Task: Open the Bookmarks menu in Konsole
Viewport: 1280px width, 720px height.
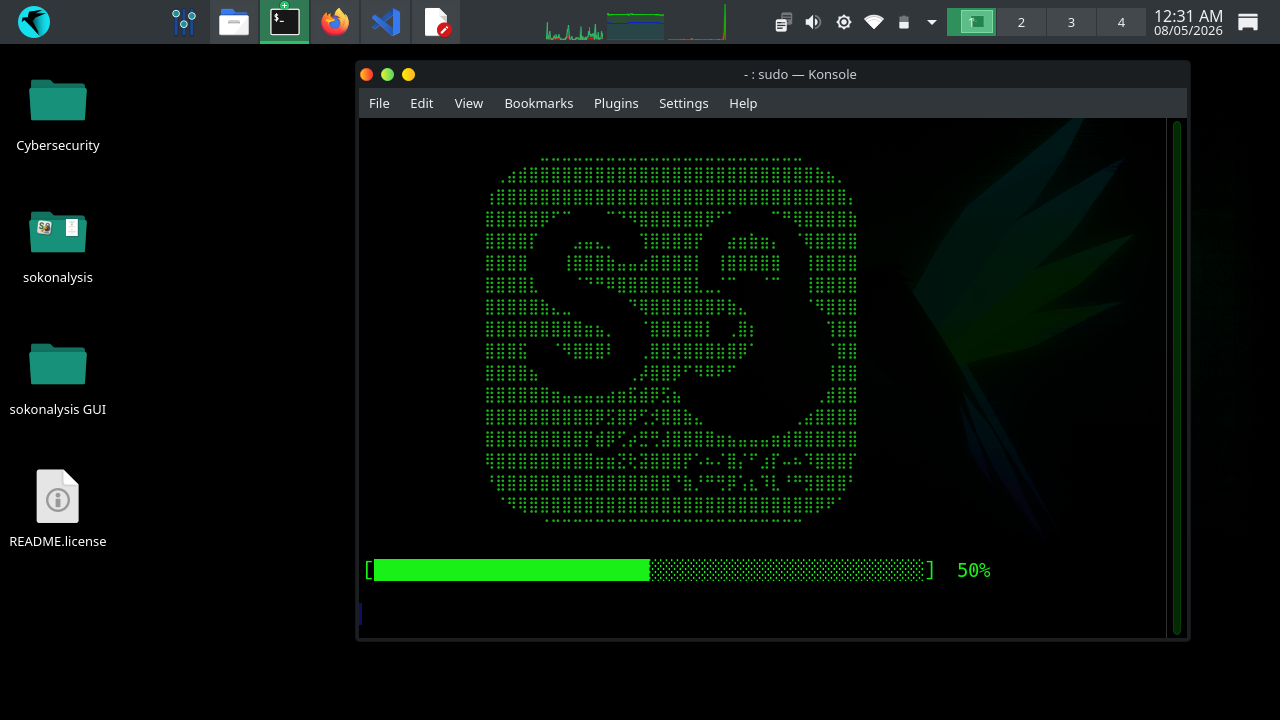Action: point(539,103)
